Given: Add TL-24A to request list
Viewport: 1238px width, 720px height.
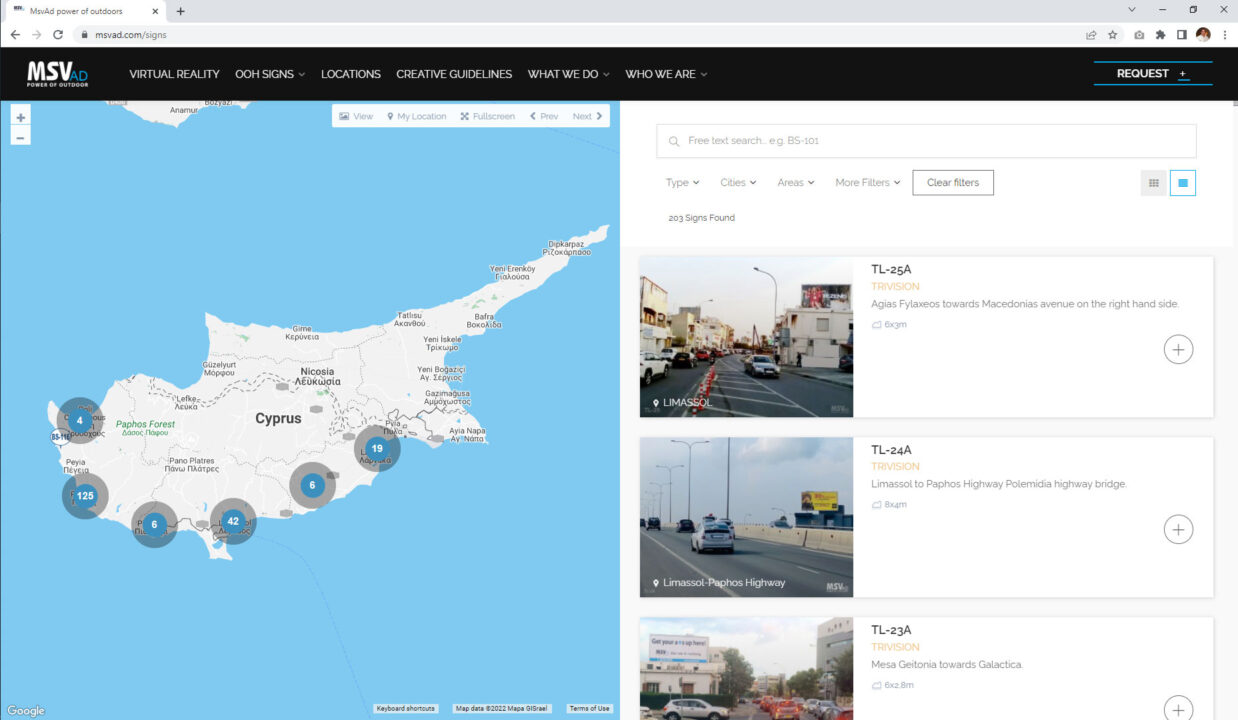Looking at the screenshot, I should point(1178,529).
